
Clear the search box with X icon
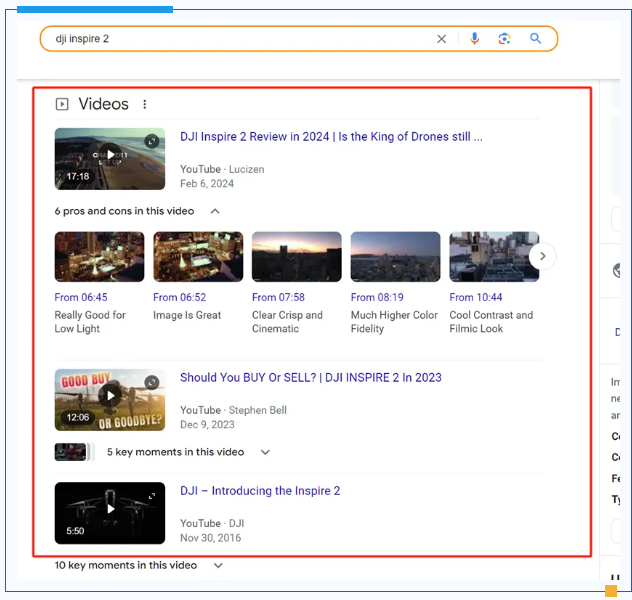[441, 39]
